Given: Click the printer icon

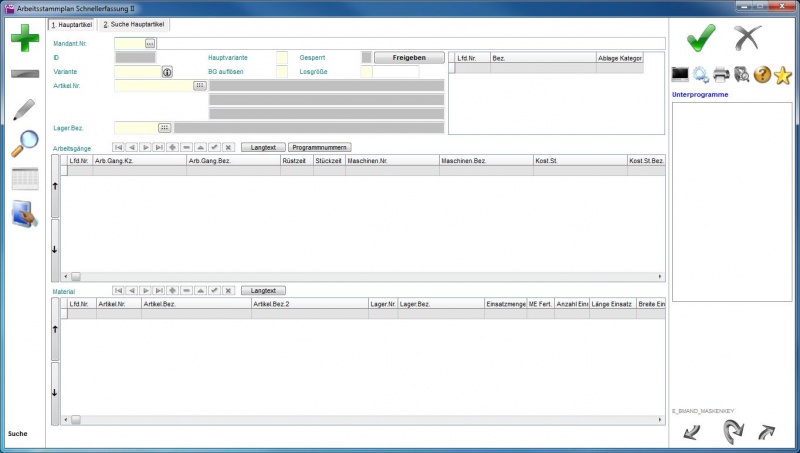Looking at the screenshot, I should pos(721,75).
